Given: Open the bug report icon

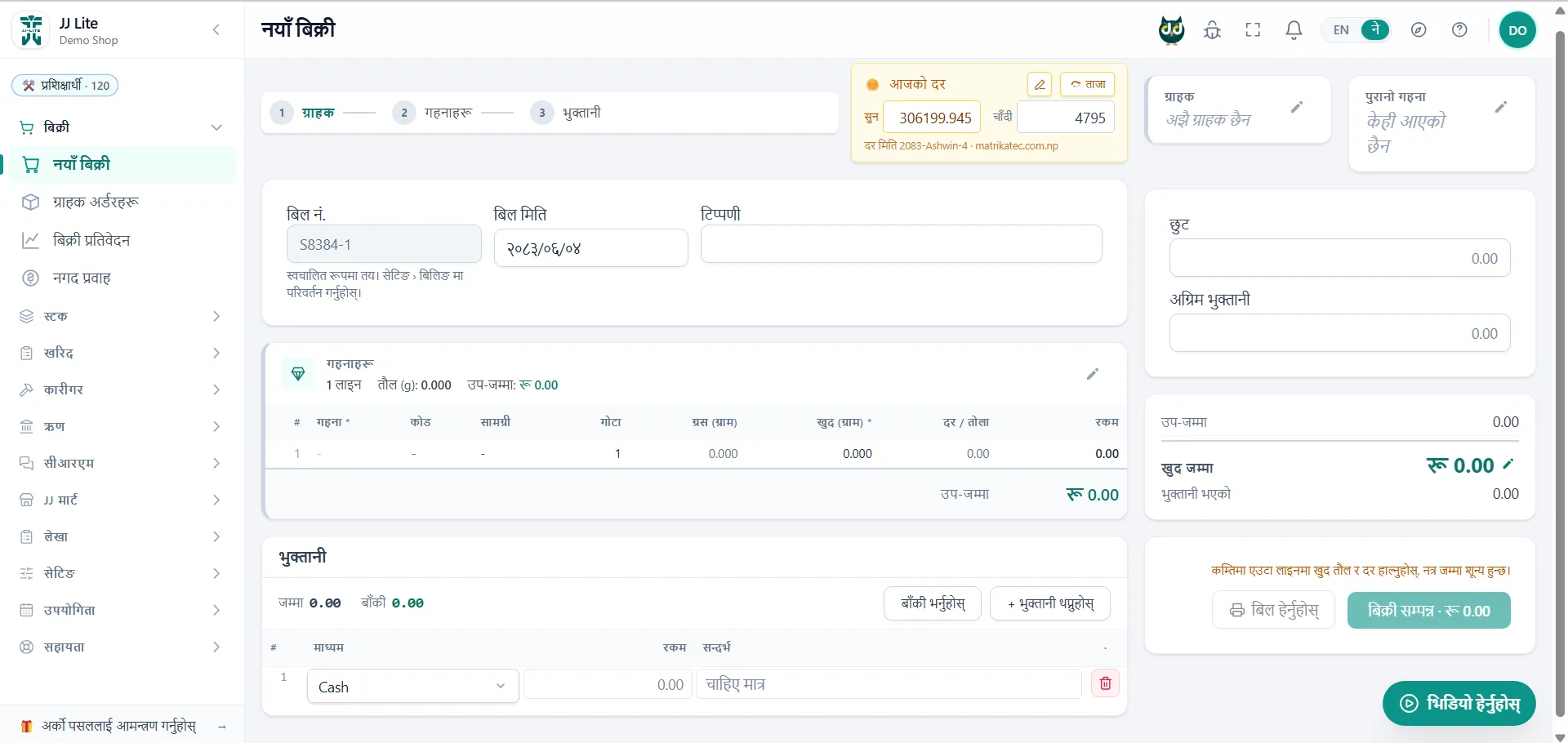Looking at the screenshot, I should (x=1213, y=30).
